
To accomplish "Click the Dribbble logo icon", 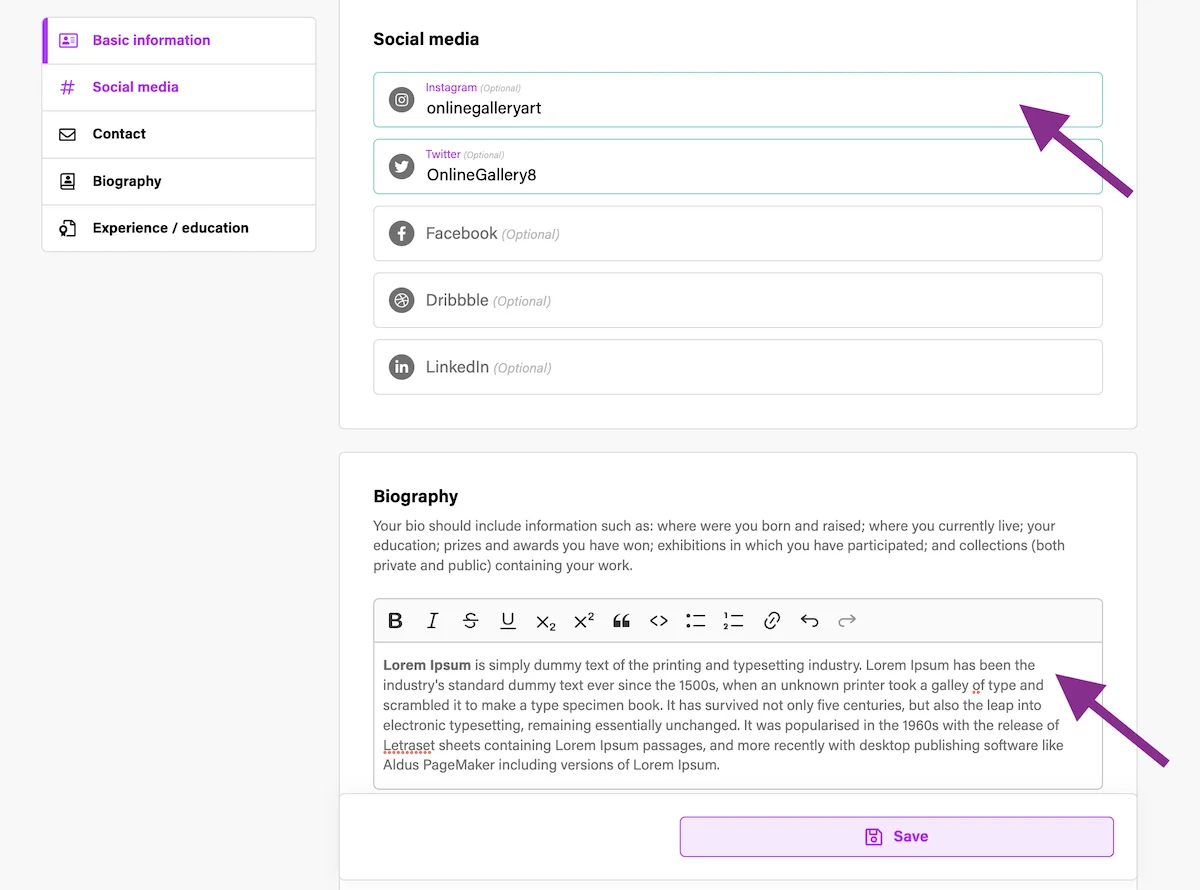I will [402, 300].
